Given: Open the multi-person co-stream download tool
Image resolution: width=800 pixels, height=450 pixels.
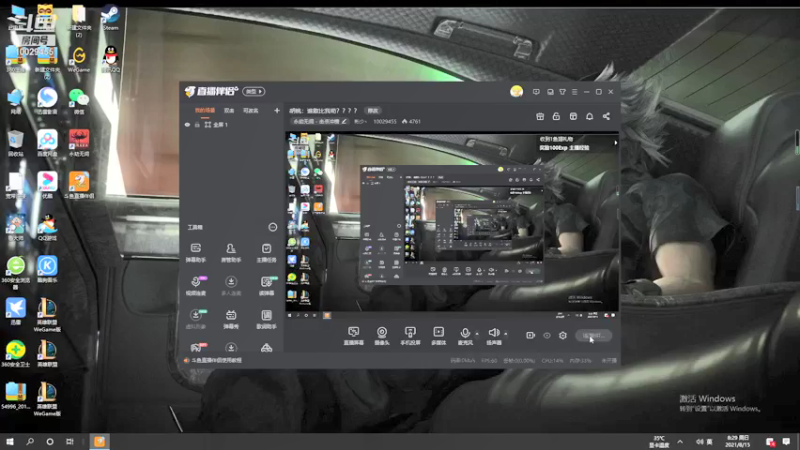Looking at the screenshot, I should 231,286.
